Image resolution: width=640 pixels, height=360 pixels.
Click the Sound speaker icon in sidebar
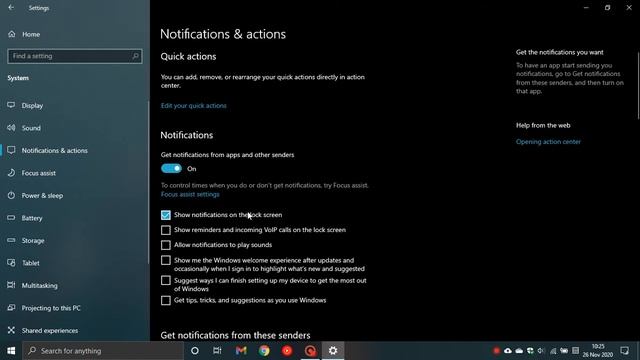pyautogui.click(x=11, y=127)
